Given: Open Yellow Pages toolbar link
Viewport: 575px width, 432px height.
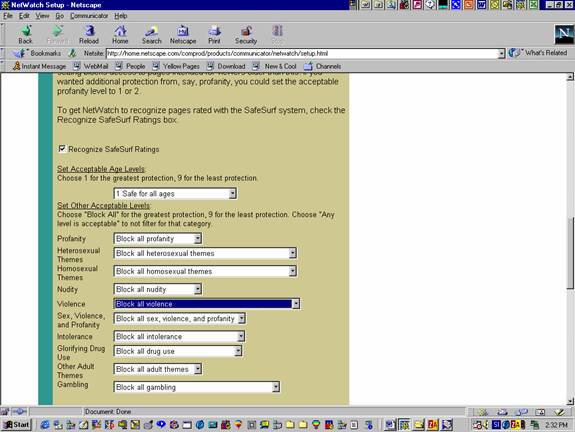Looking at the screenshot, I should (176, 66).
